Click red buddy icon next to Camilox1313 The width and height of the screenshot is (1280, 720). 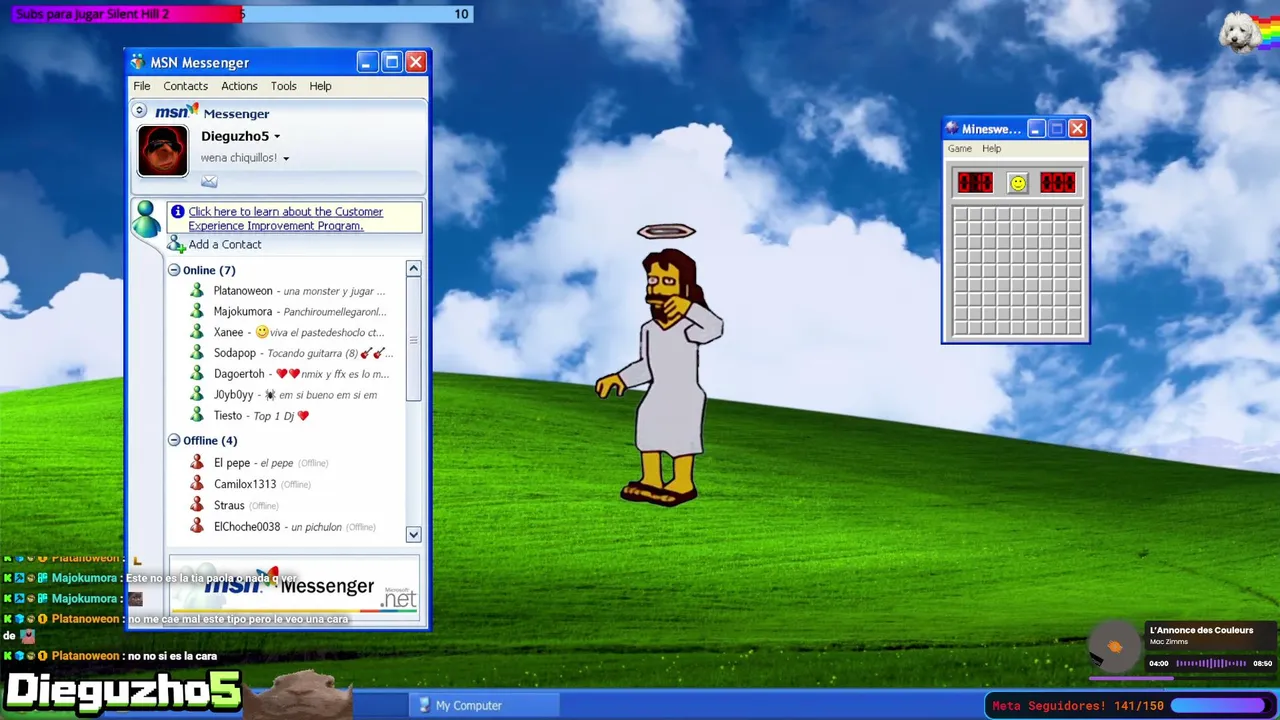coord(197,483)
